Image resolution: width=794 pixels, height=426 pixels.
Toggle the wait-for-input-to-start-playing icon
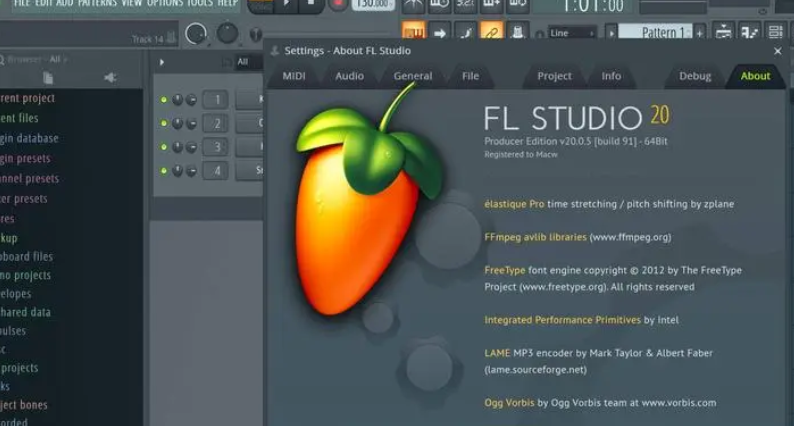point(439,5)
